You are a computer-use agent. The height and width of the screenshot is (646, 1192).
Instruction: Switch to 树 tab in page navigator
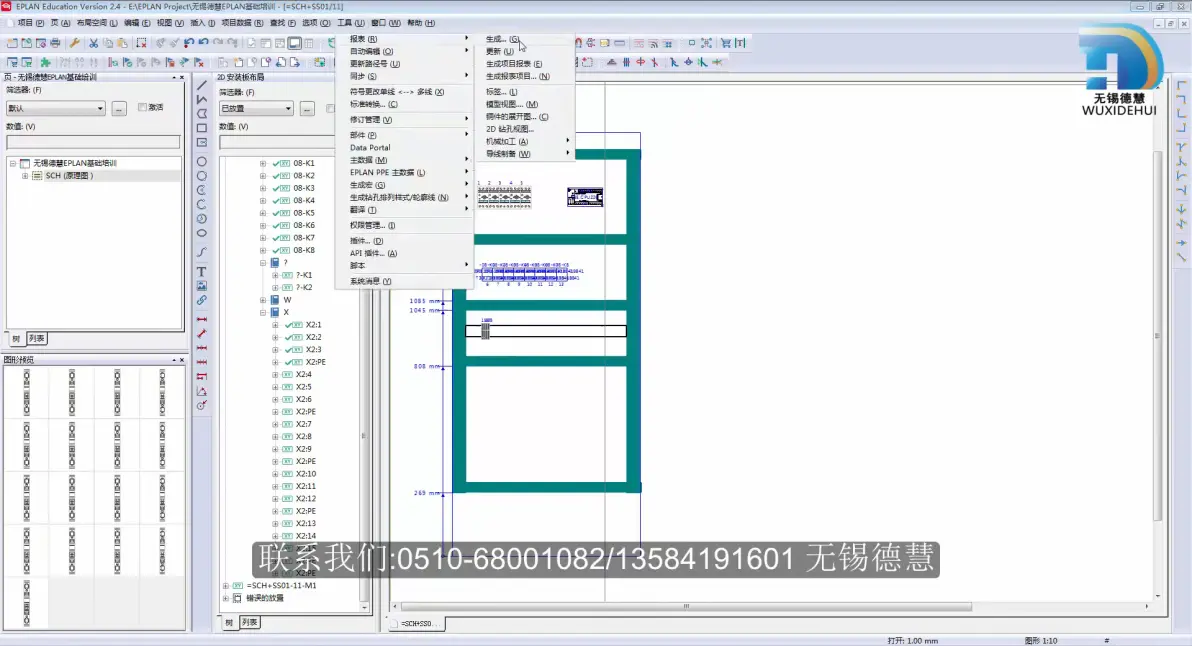coord(16,339)
